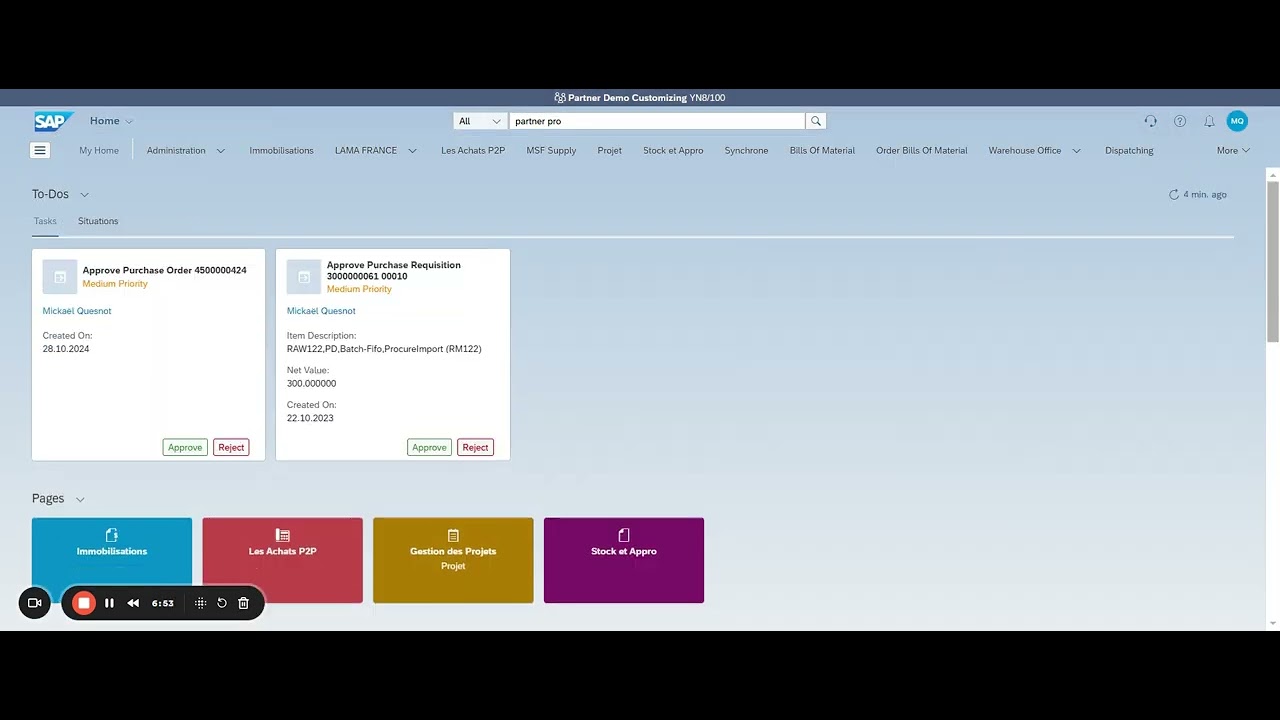Image resolution: width=1280 pixels, height=720 pixels.
Task: Open the blue Immobilisations page tile
Action: coord(112,560)
